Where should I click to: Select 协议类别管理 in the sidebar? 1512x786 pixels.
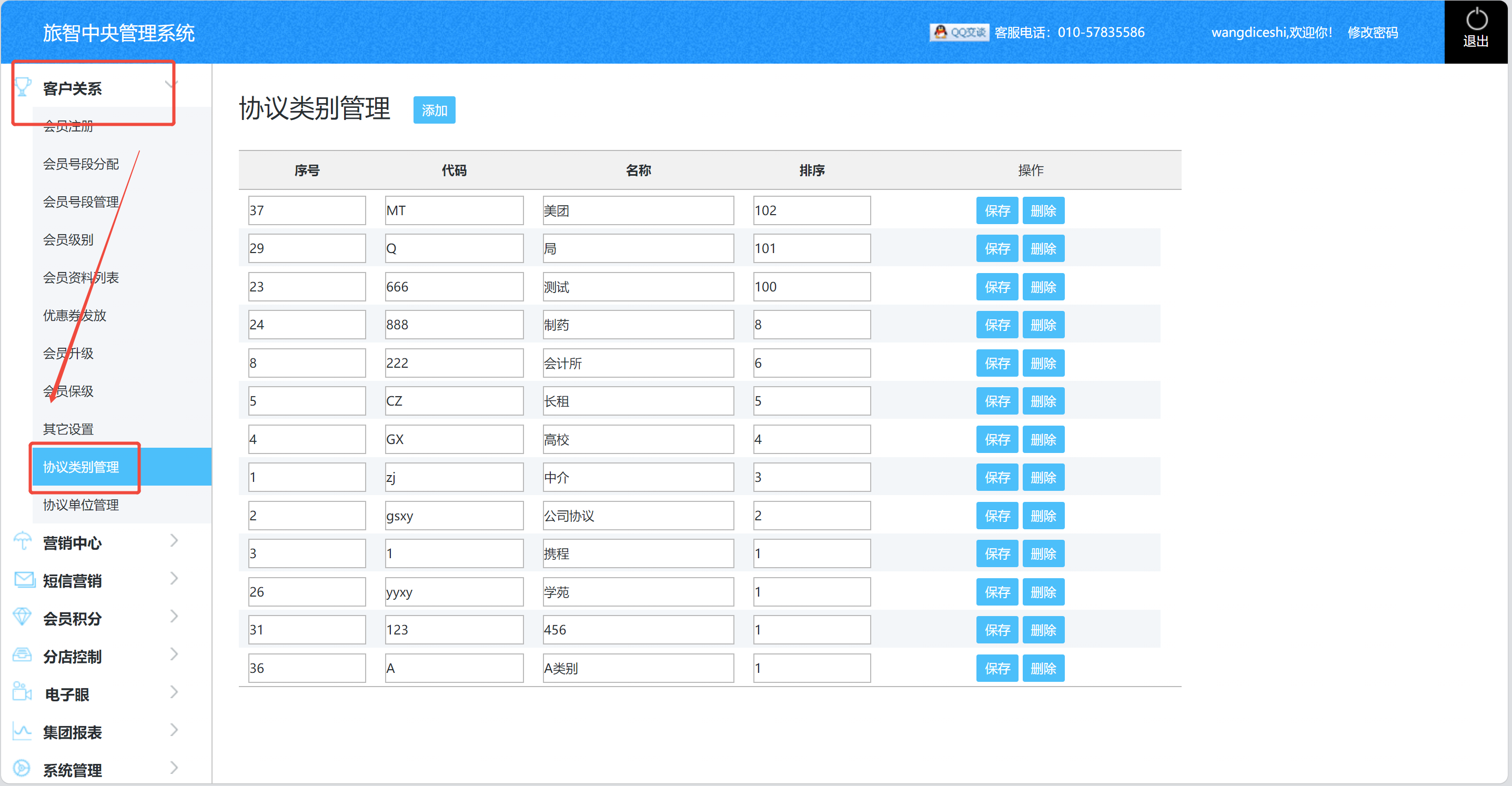coord(122,467)
